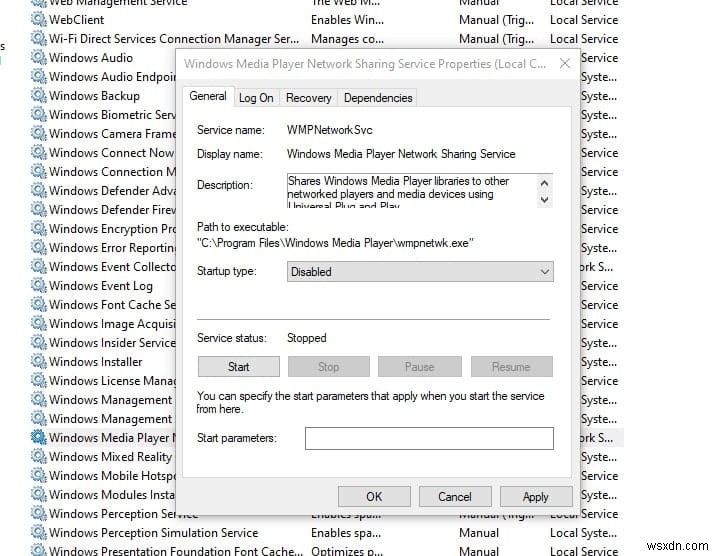Close the service properties dialog
Viewport: 720px width, 556px height.
pos(565,63)
